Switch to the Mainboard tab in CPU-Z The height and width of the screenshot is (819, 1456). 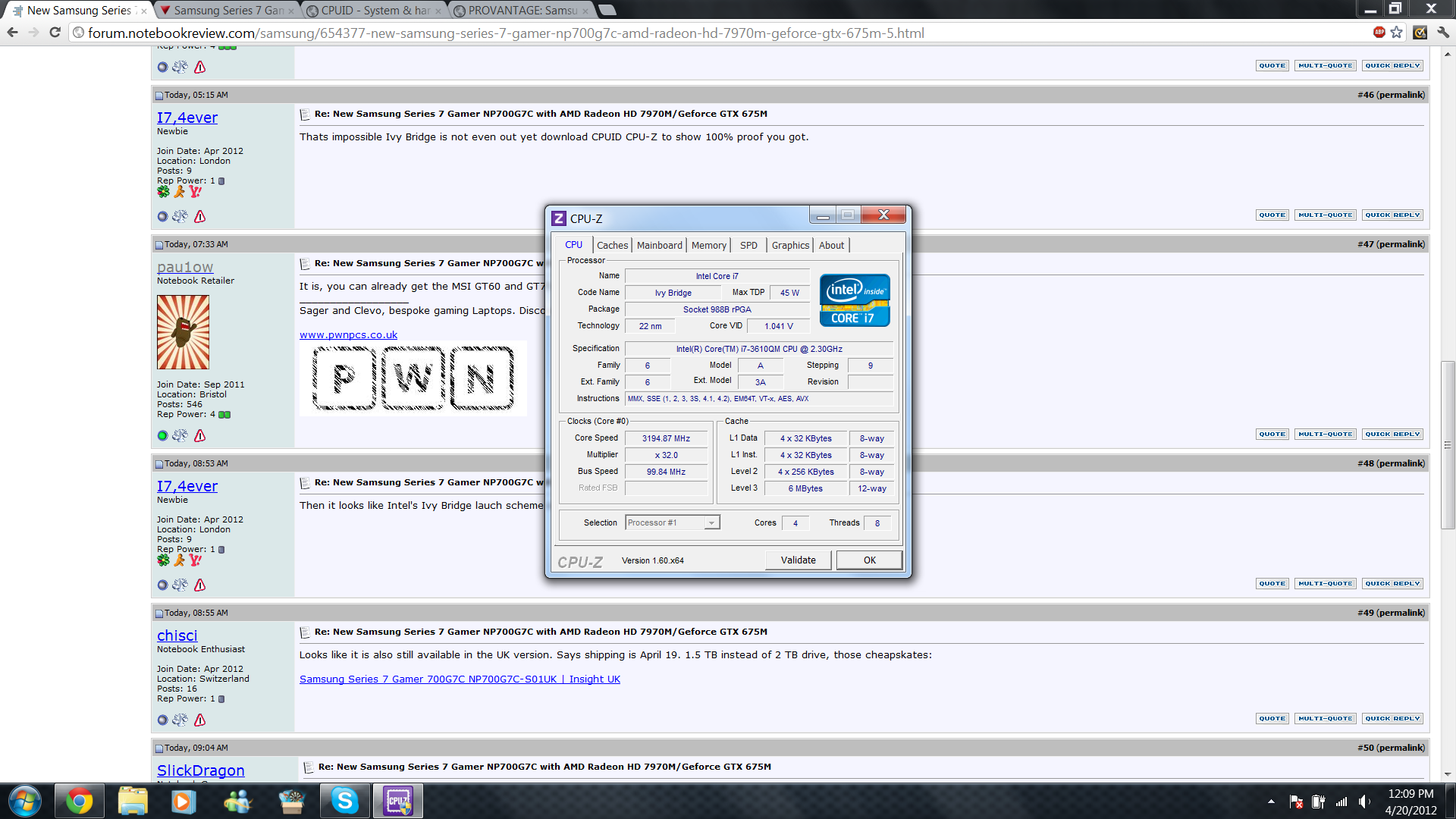click(659, 246)
